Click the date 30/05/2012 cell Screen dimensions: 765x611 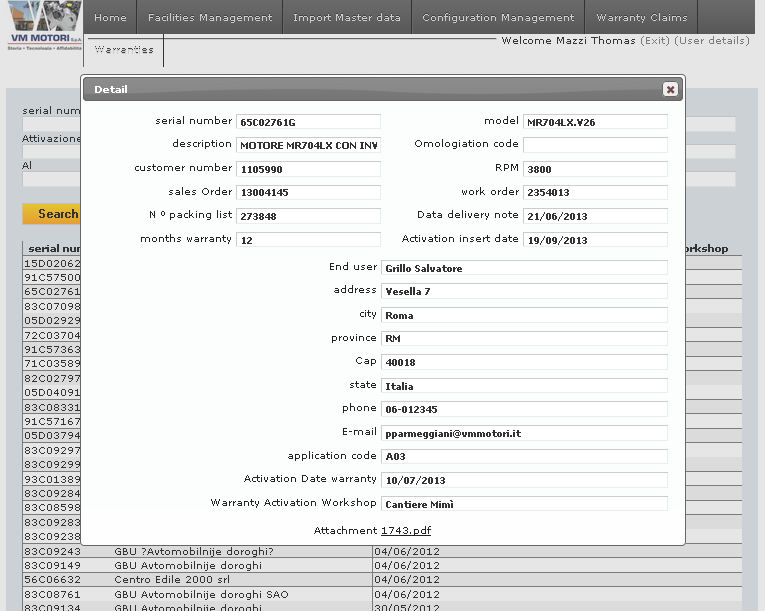[x=407, y=608]
